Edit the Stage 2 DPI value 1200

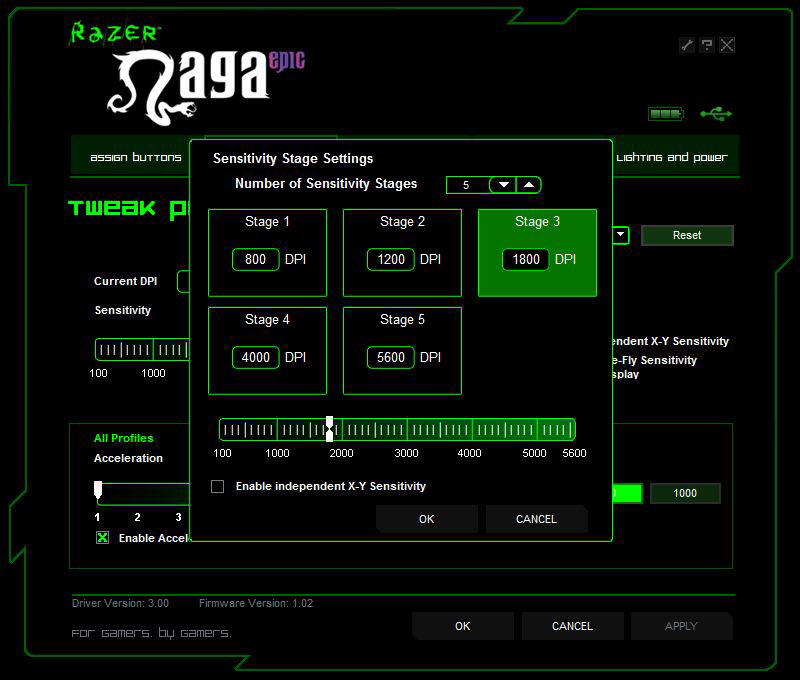[x=391, y=259]
